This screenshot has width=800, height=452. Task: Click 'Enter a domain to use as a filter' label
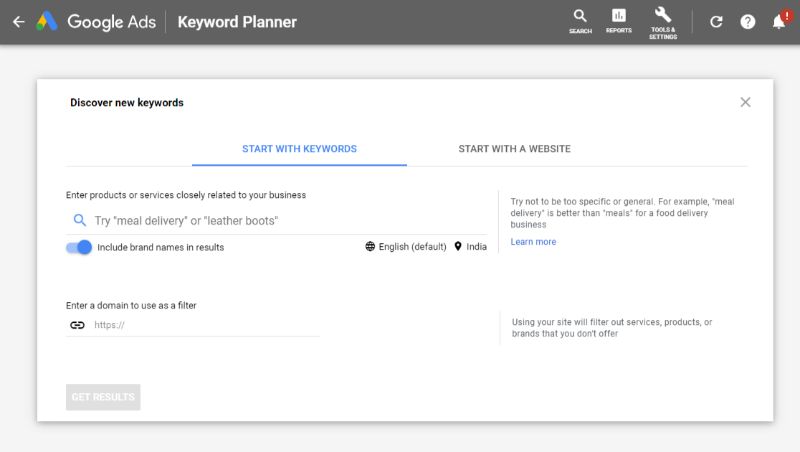tap(131, 306)
